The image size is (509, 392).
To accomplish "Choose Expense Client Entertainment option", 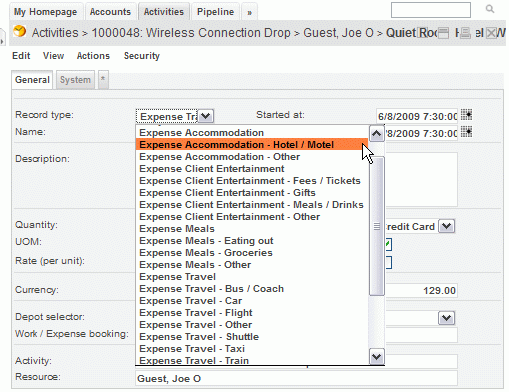I will click(252, 169).
